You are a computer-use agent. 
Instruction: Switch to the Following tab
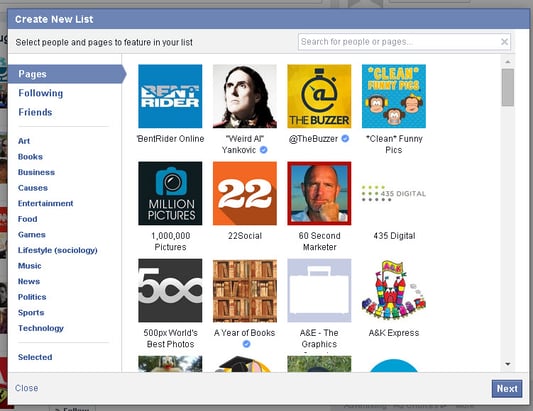point(41,93)
